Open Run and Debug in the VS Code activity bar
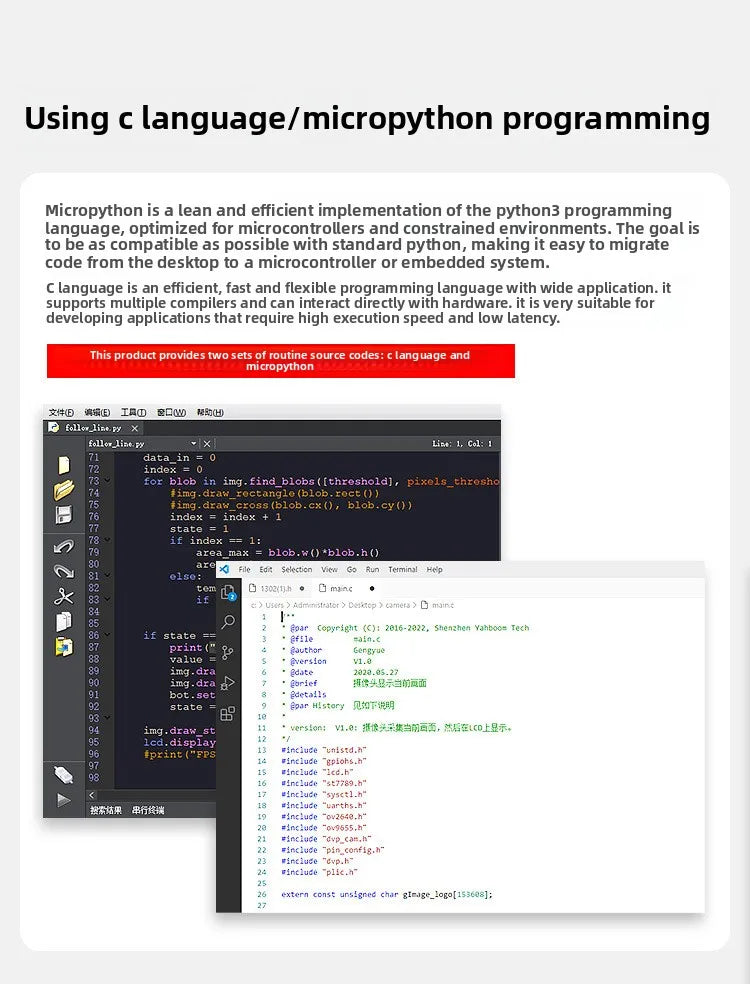The width and height of the screenshot is (750, 984). click(228, 683)
